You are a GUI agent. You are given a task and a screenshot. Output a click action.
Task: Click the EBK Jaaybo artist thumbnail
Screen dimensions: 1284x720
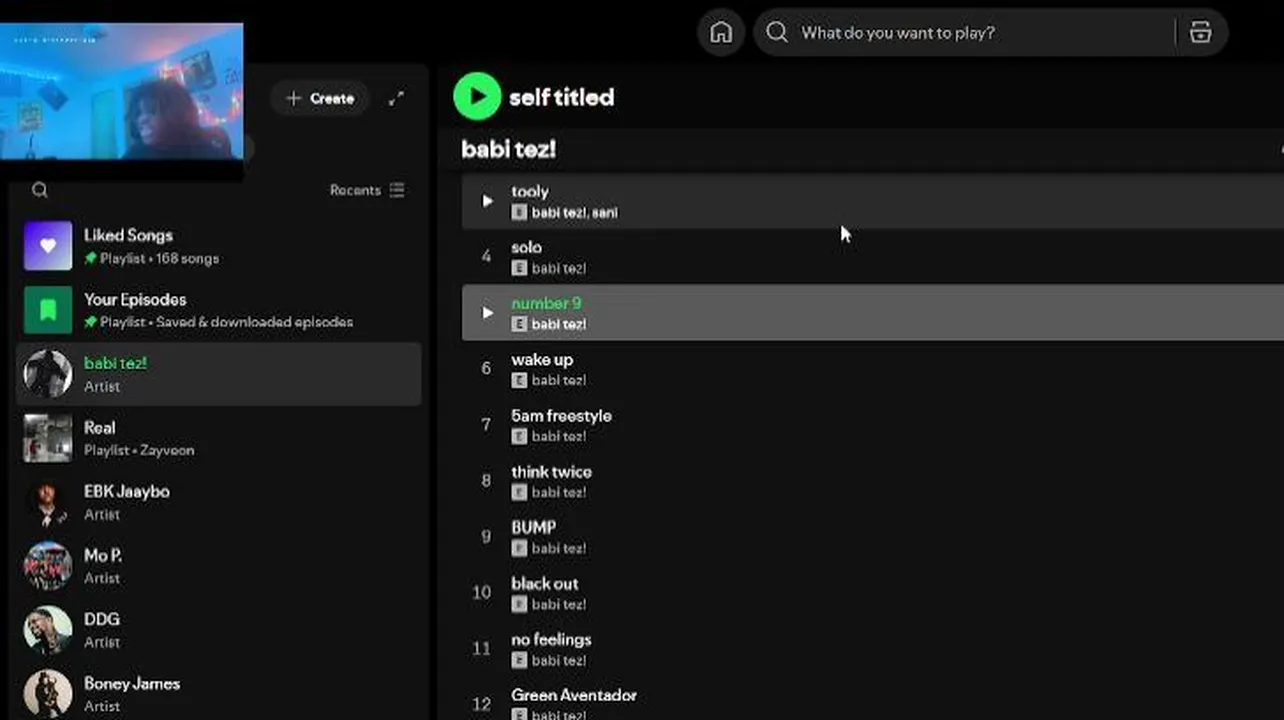coord(48,502)
